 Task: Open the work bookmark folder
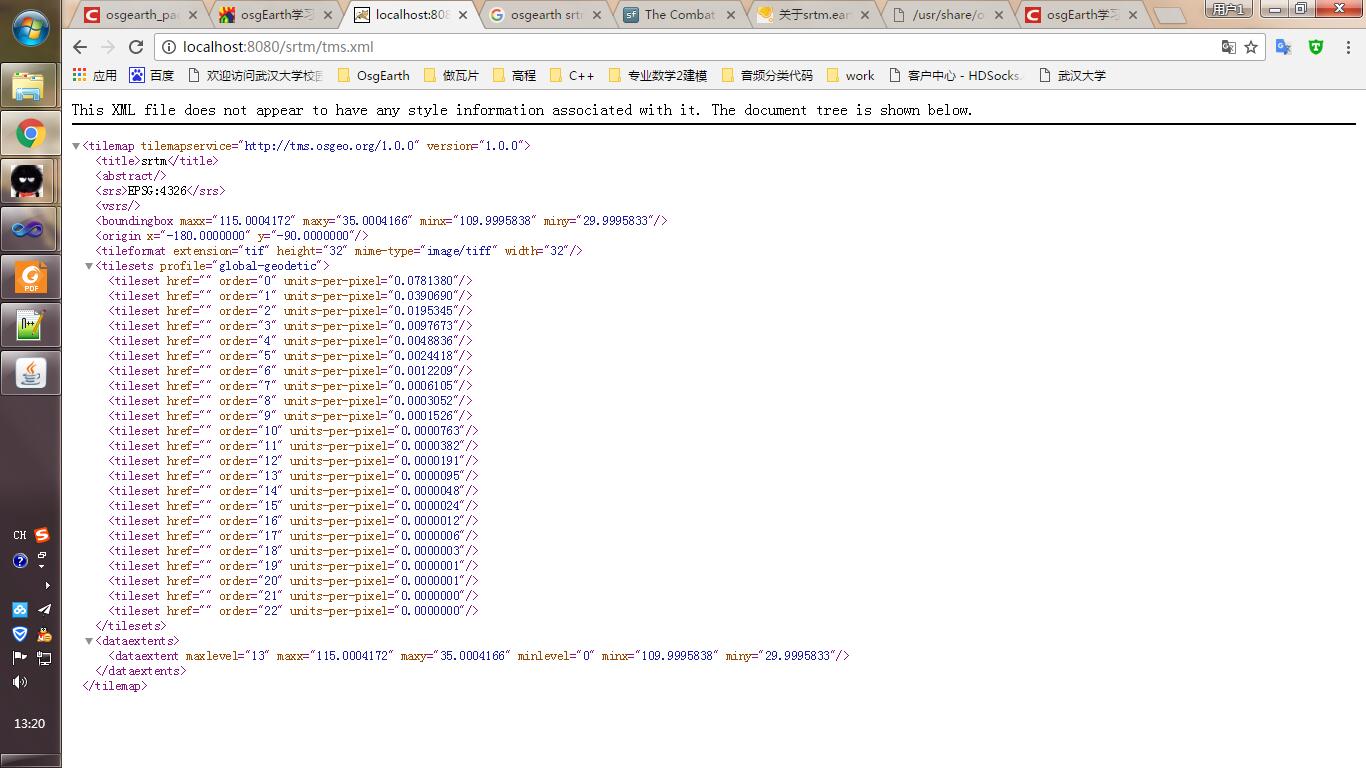[850, 75]
